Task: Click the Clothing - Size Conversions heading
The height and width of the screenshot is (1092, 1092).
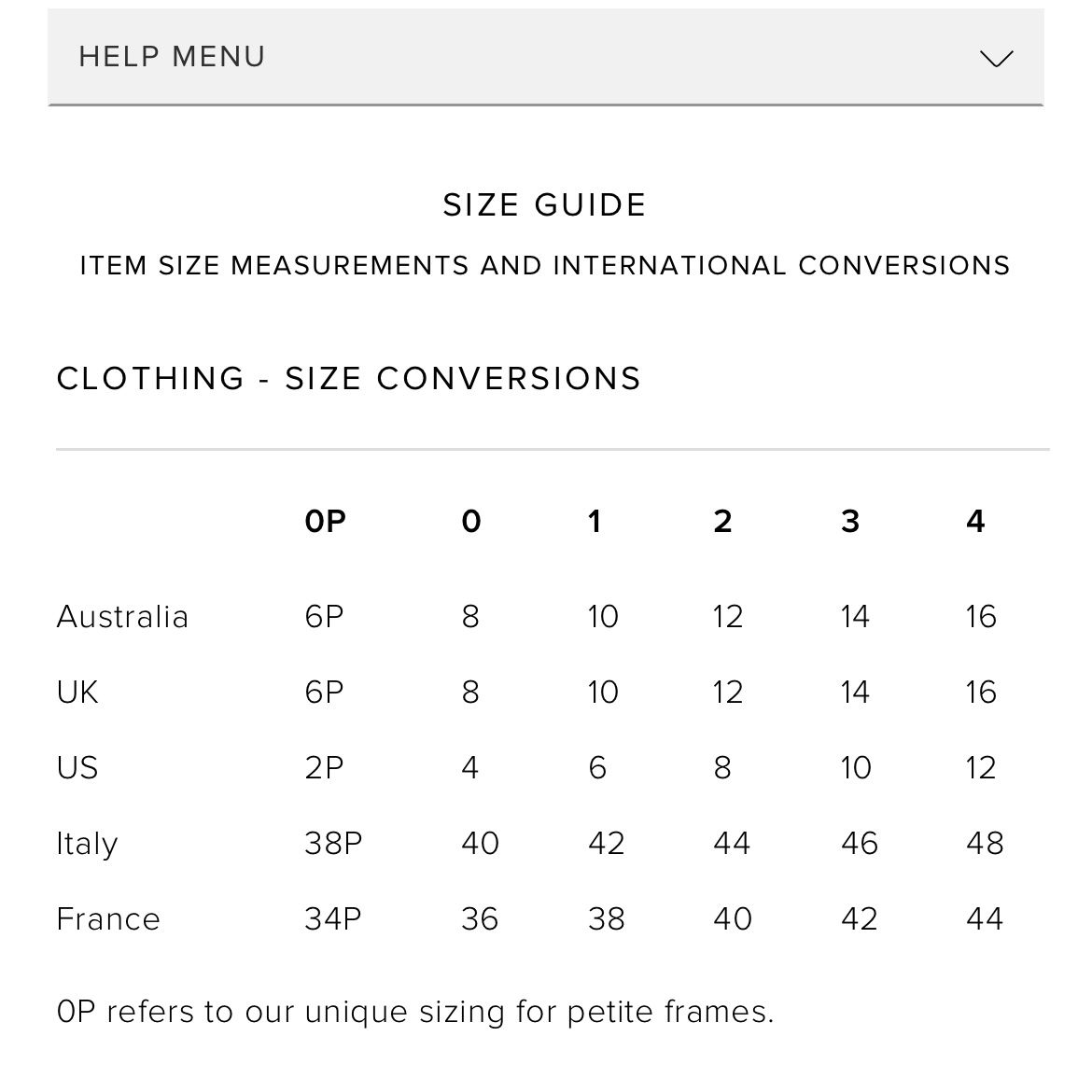Action: 349,379
